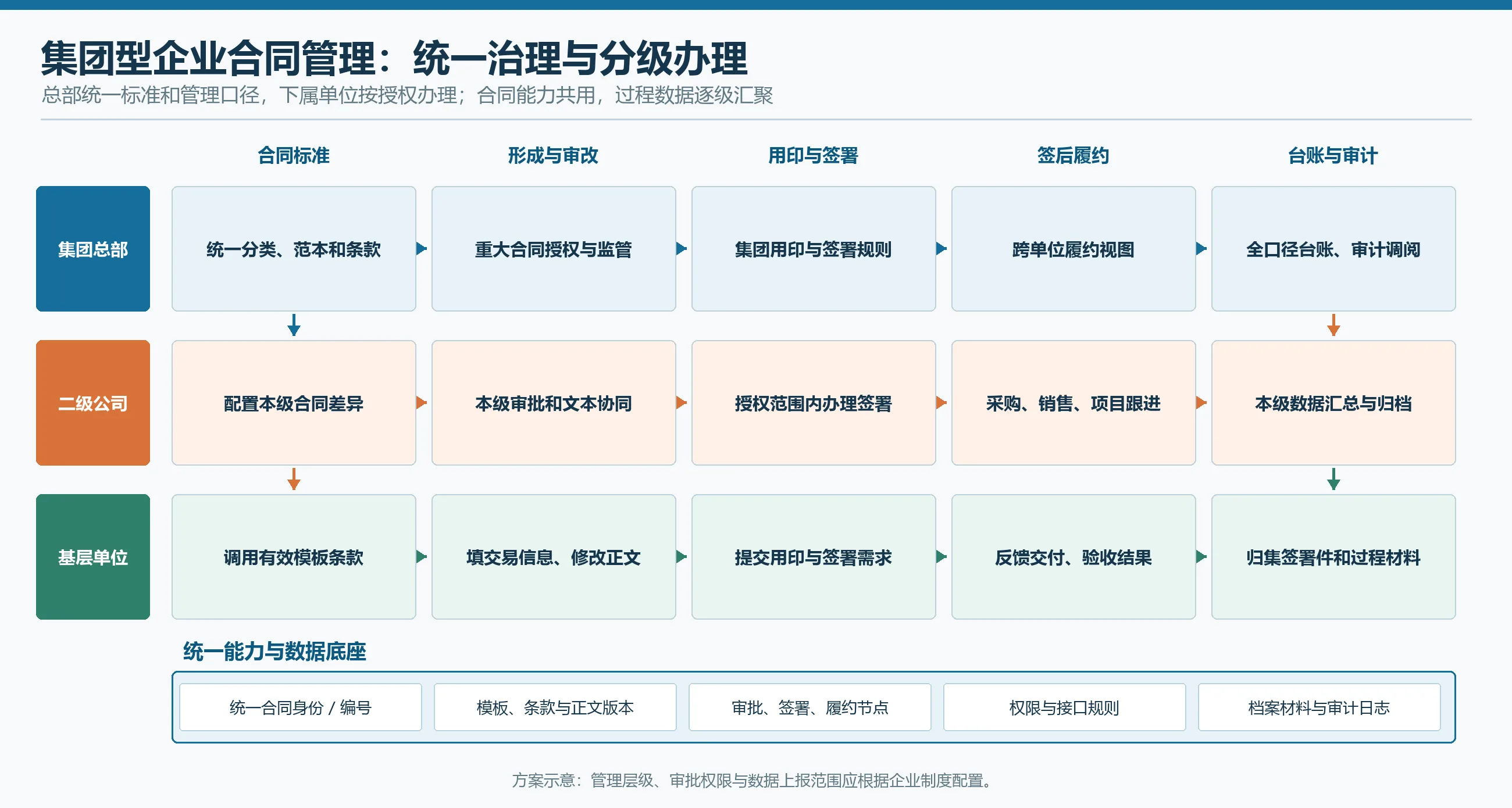Click the 档案材料与审计日志 box
1512x808 pixels.
pyautogui.click(x=1320, y=707)
